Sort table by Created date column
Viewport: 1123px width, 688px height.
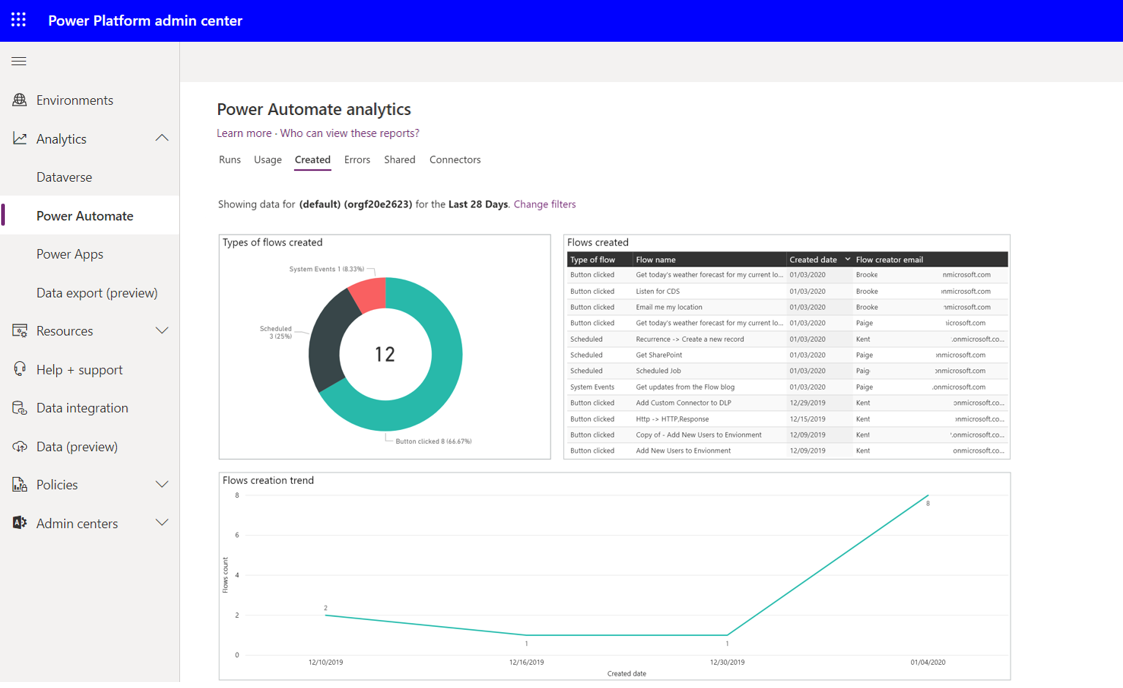pos(816,259)
